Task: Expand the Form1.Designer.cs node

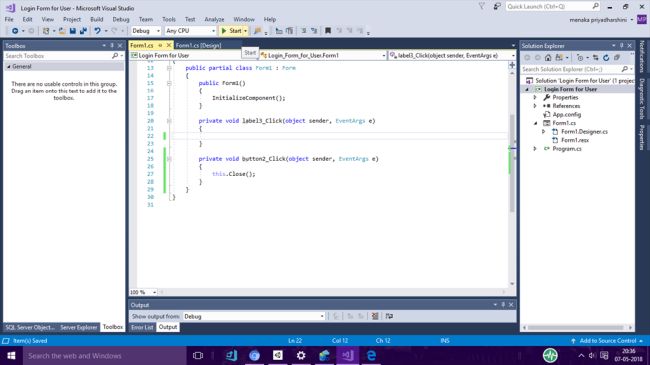Action: 543,131
